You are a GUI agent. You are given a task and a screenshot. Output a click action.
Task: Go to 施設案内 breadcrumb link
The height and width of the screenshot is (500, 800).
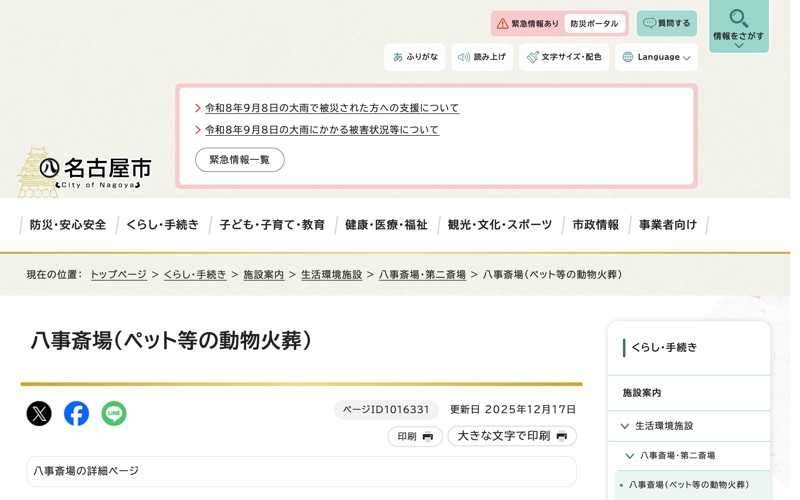[263, 274]
